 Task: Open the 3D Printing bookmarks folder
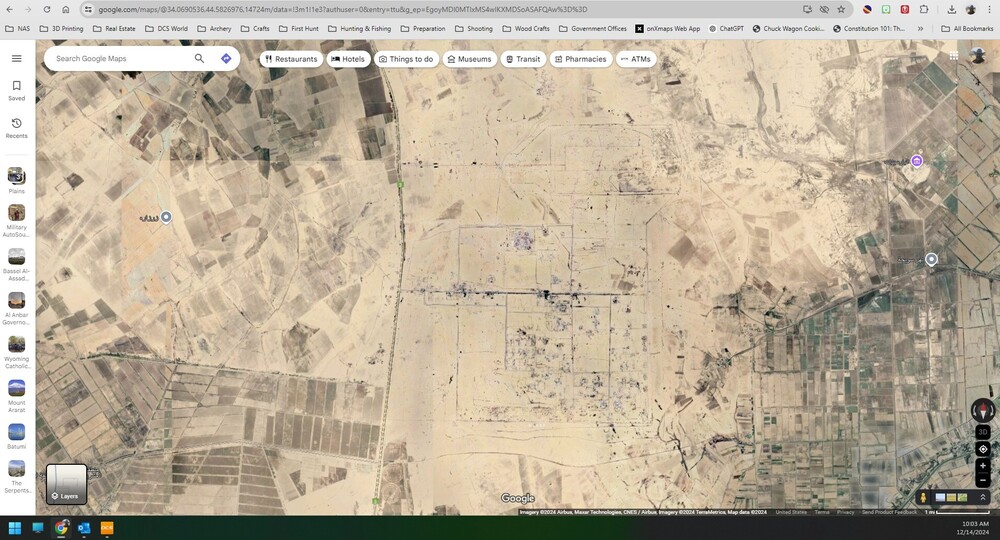(61, 29)
